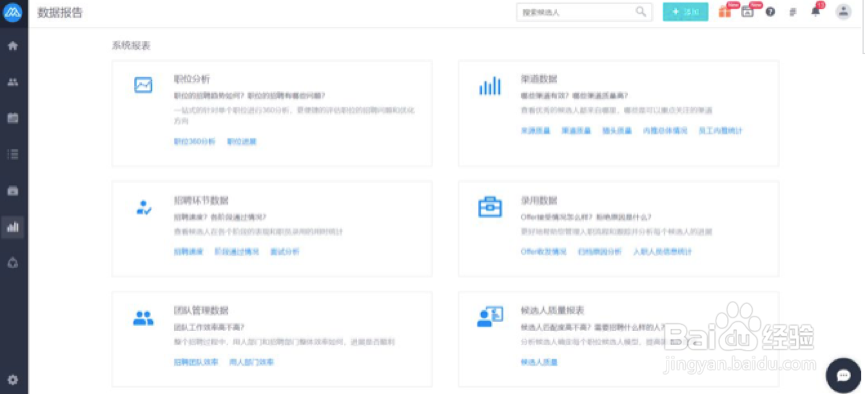This screenshot has width=865, height=394.
Task: Click the 候选人质量报表 card title
Action: (x=553, y=311)
